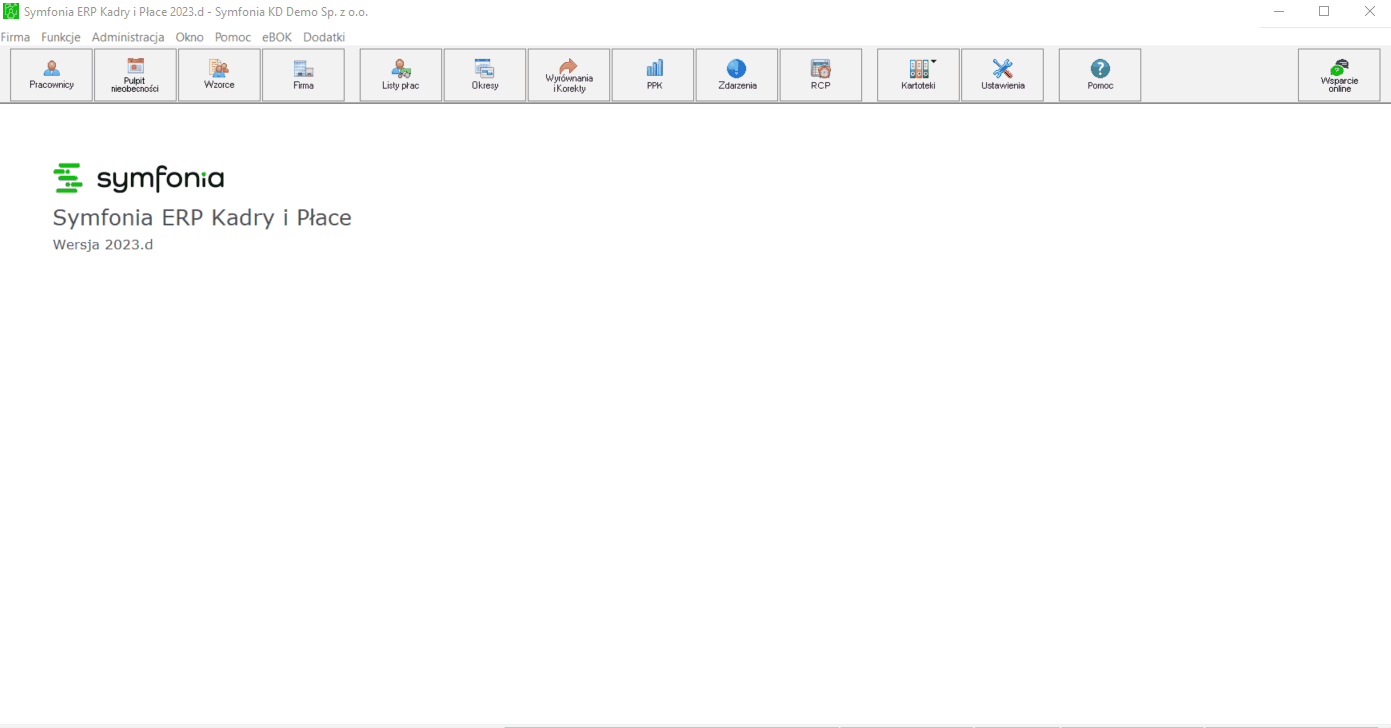The height and width of the screenshot is (728, 1391).
Task: Open Wyrównania i Korekty adjustments
Action: tap(569, 75)
